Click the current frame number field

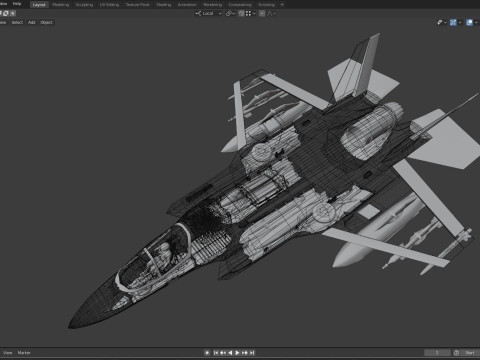[x=437, y=353]
